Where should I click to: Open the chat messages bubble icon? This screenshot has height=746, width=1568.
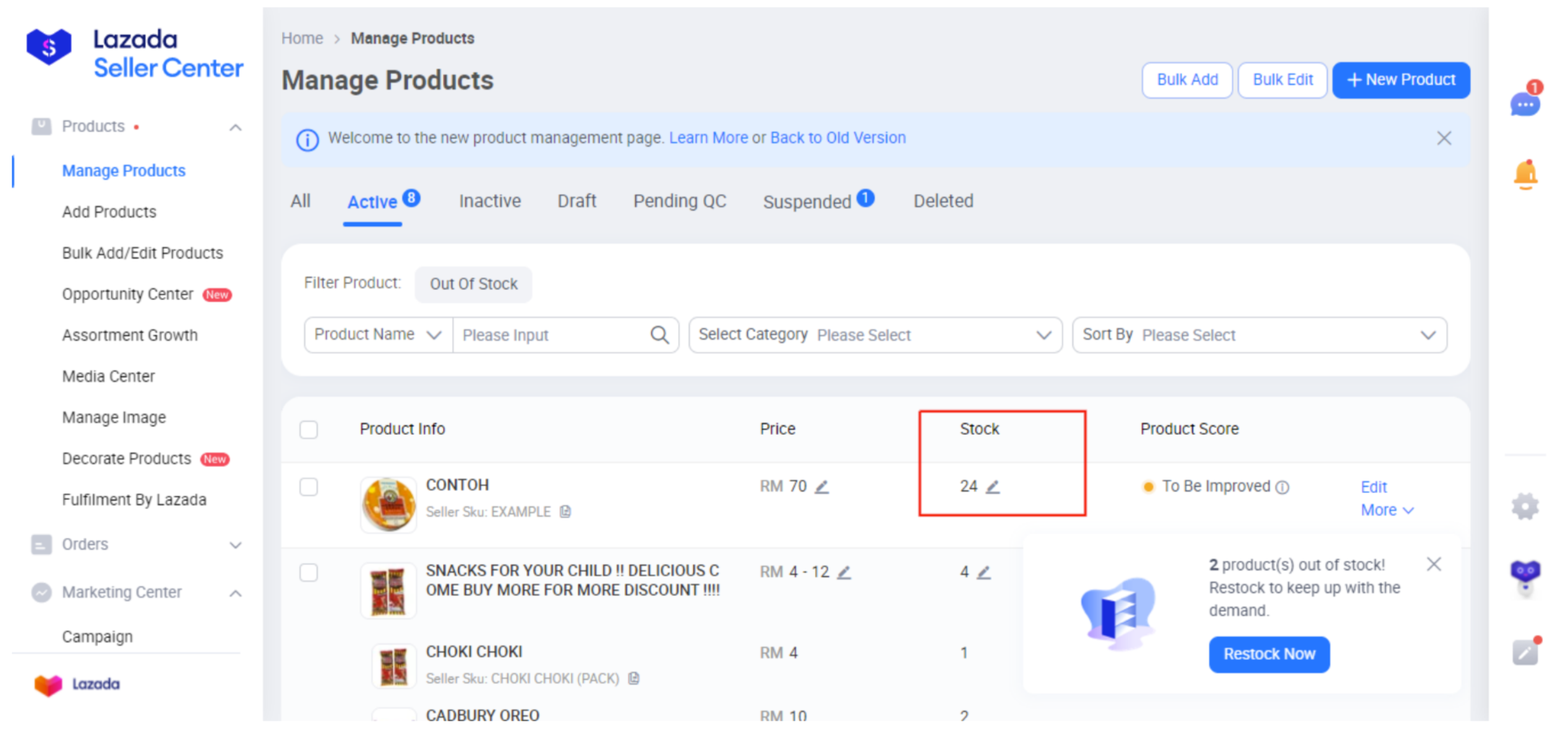pos(1524,105)
